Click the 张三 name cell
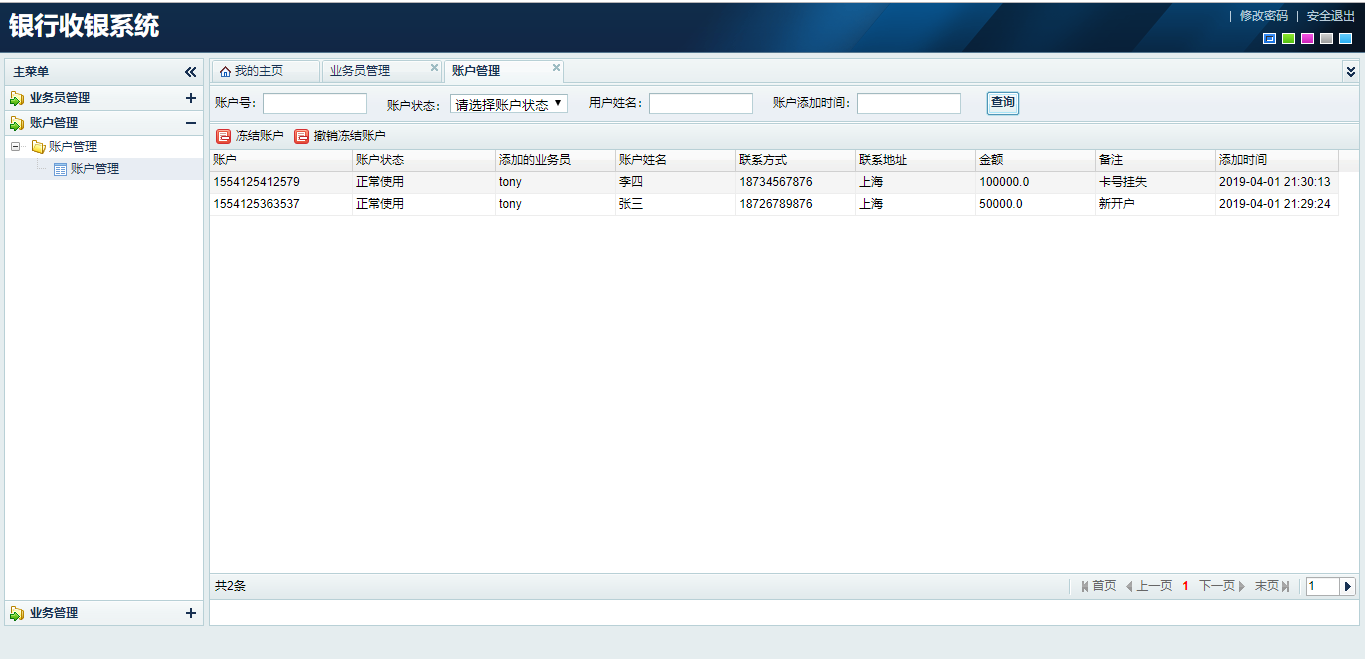Image resolution: width=1365 pixels, height=659 pixels. pos(675,204)
